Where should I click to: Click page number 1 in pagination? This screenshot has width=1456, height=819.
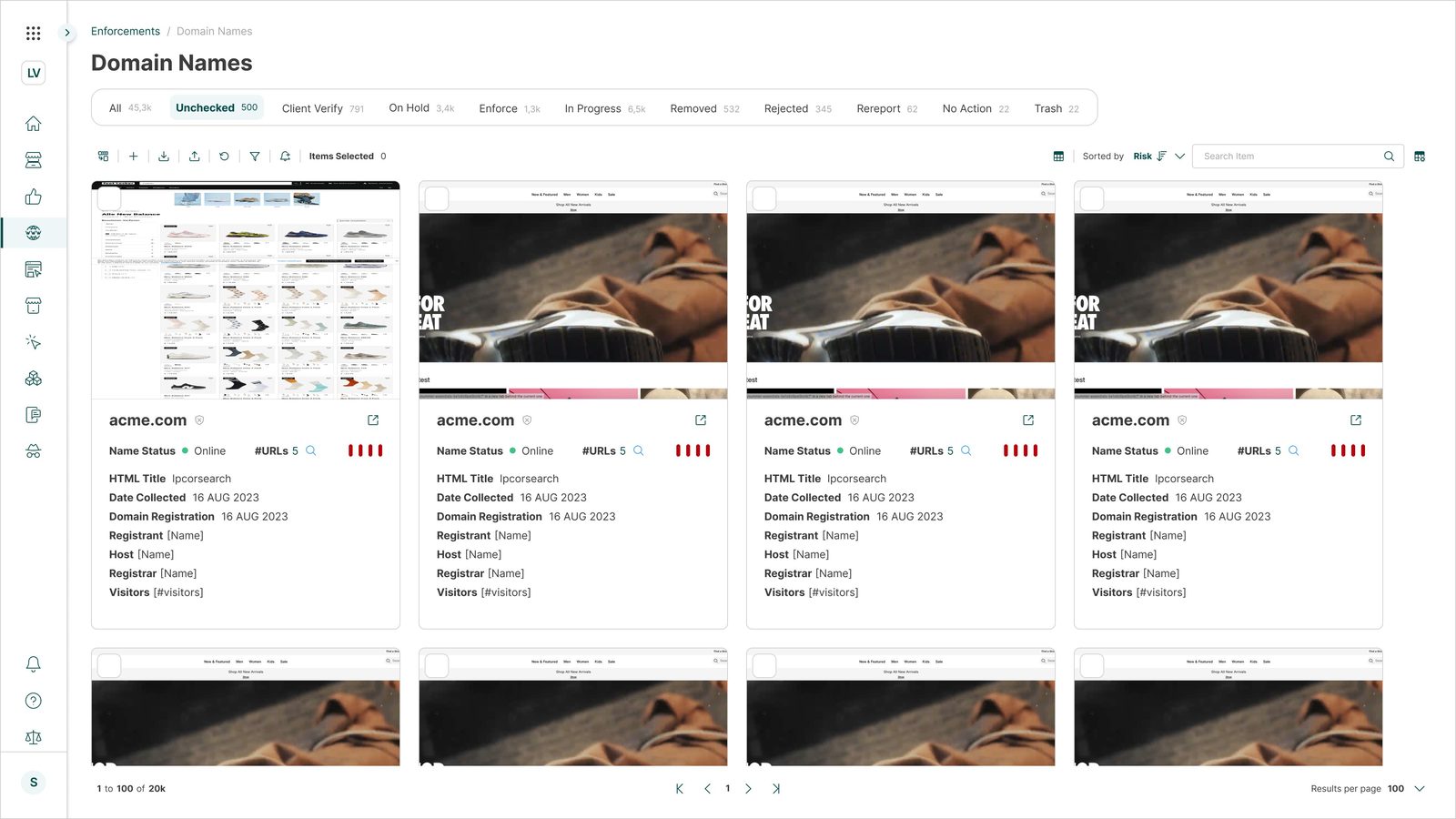pyautogui.click(x=728, y=789)
